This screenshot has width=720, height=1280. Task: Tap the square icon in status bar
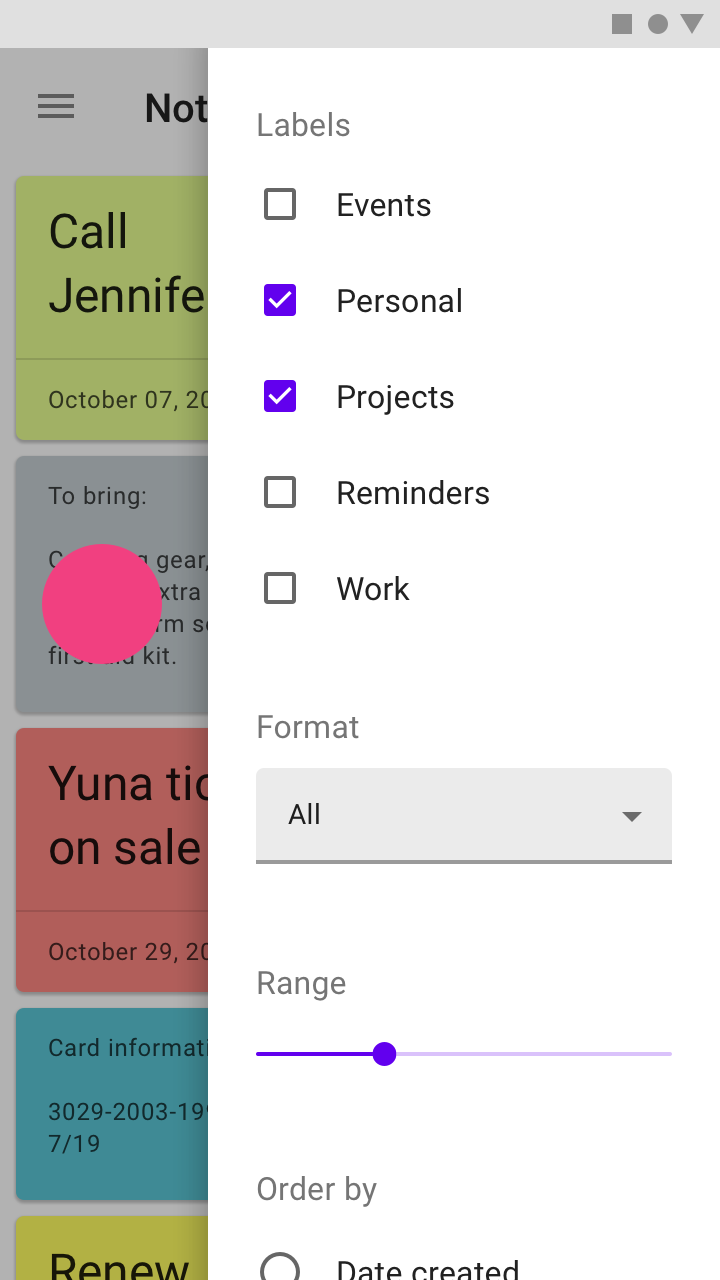click(622, 24)
